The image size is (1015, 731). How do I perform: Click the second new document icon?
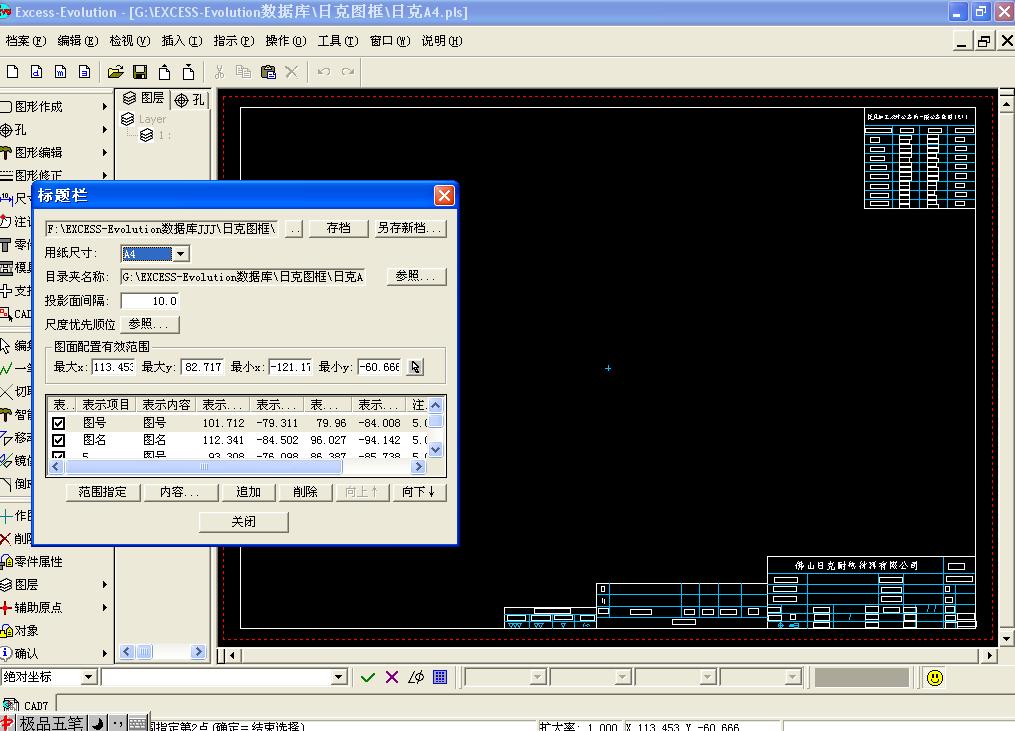pyautogui.click(x=36, y=72)
